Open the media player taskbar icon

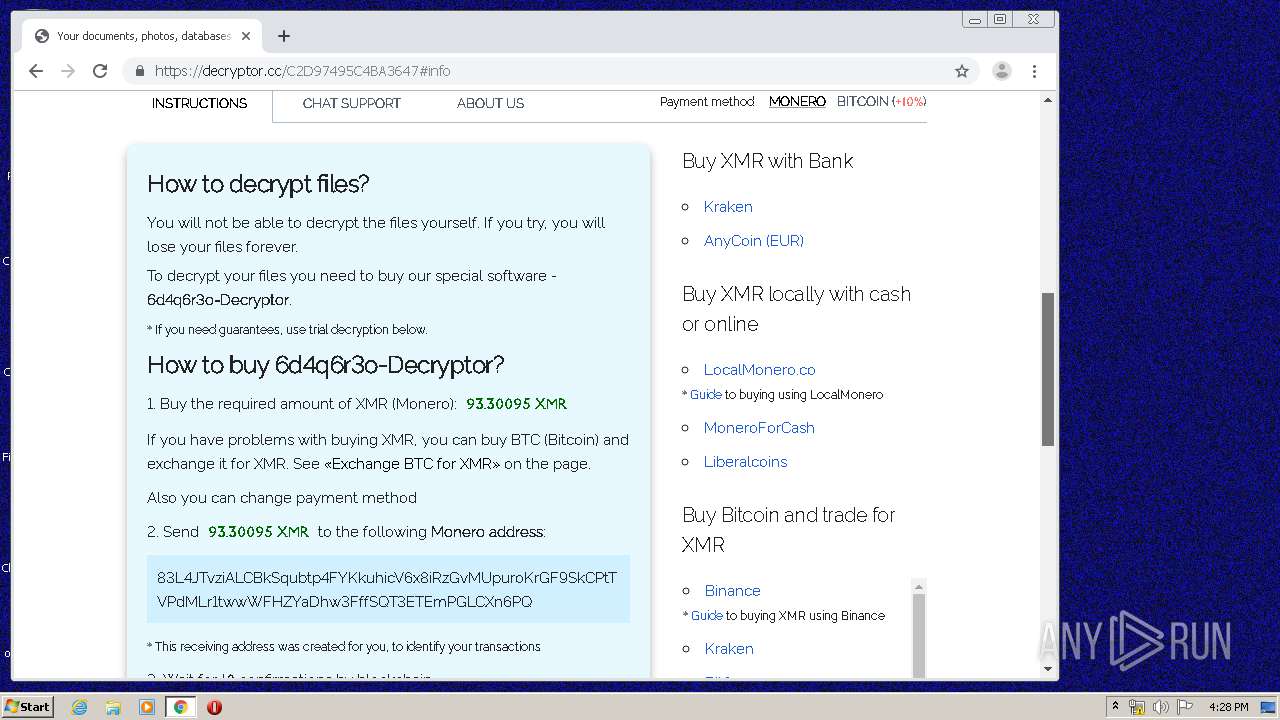click(147, 707)
